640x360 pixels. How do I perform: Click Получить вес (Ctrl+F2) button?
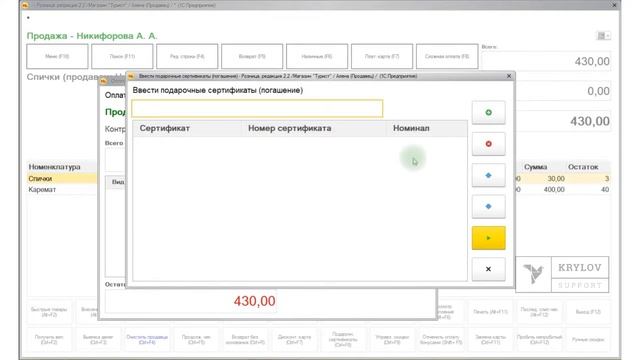point(49,340)
